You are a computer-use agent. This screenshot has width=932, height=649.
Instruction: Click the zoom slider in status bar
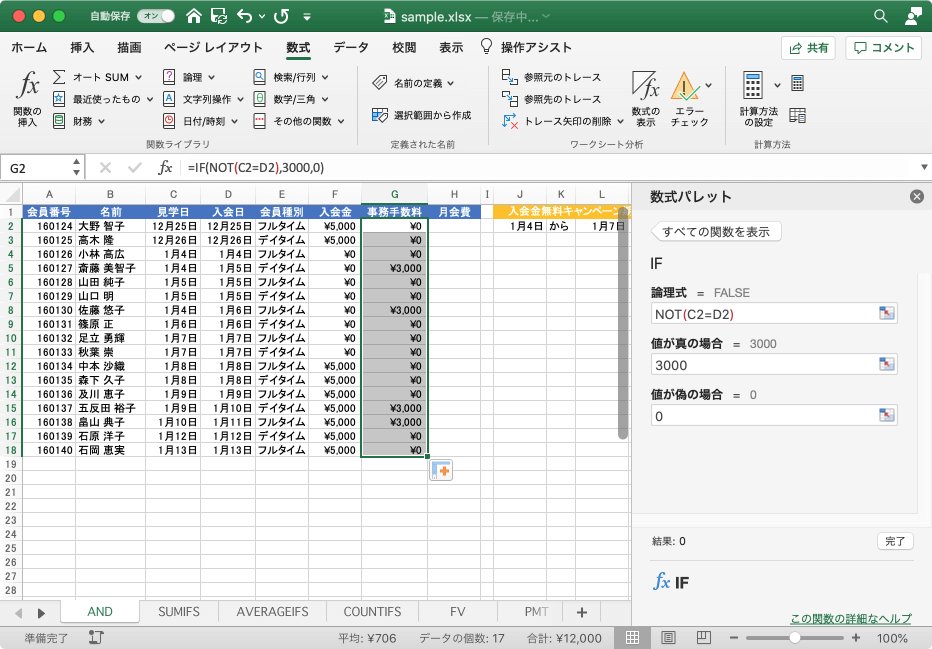coord(794,638)
